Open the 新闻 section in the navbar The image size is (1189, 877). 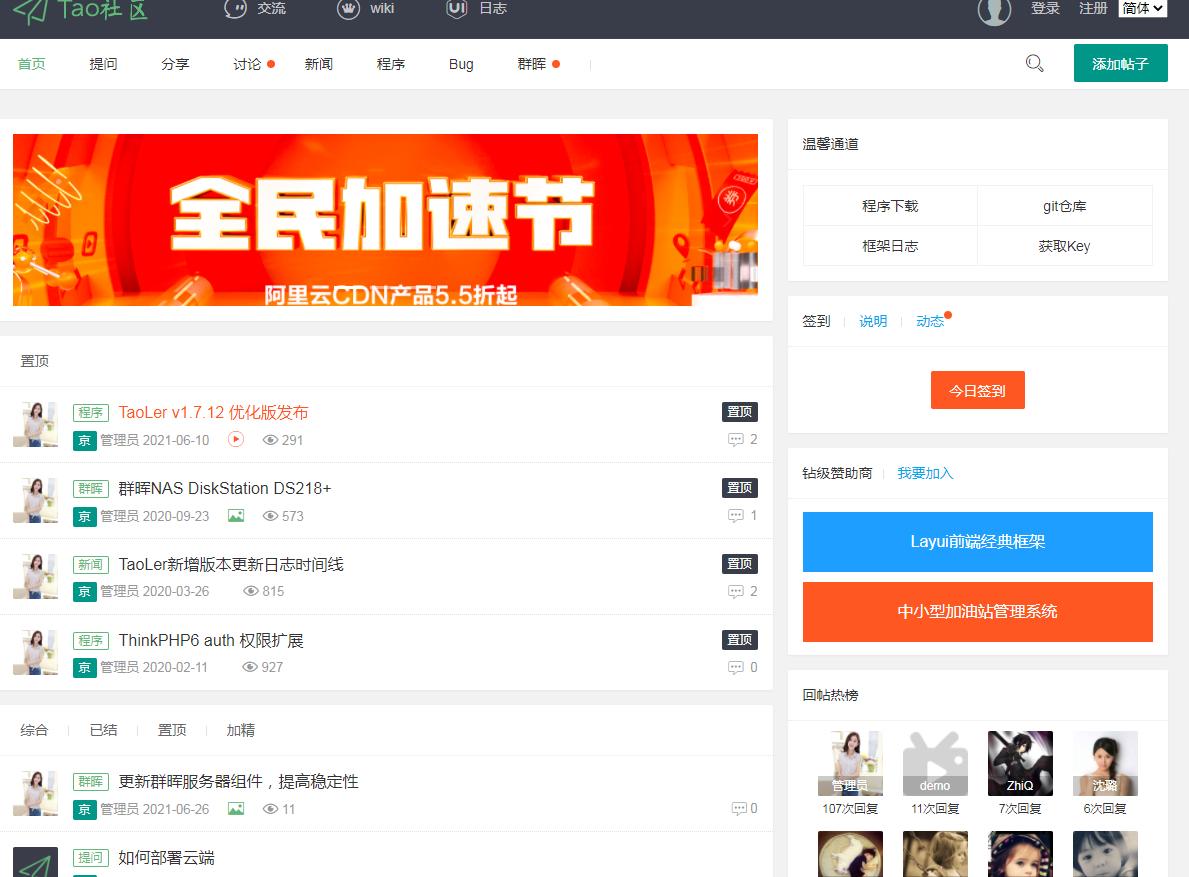coord(319,64)
